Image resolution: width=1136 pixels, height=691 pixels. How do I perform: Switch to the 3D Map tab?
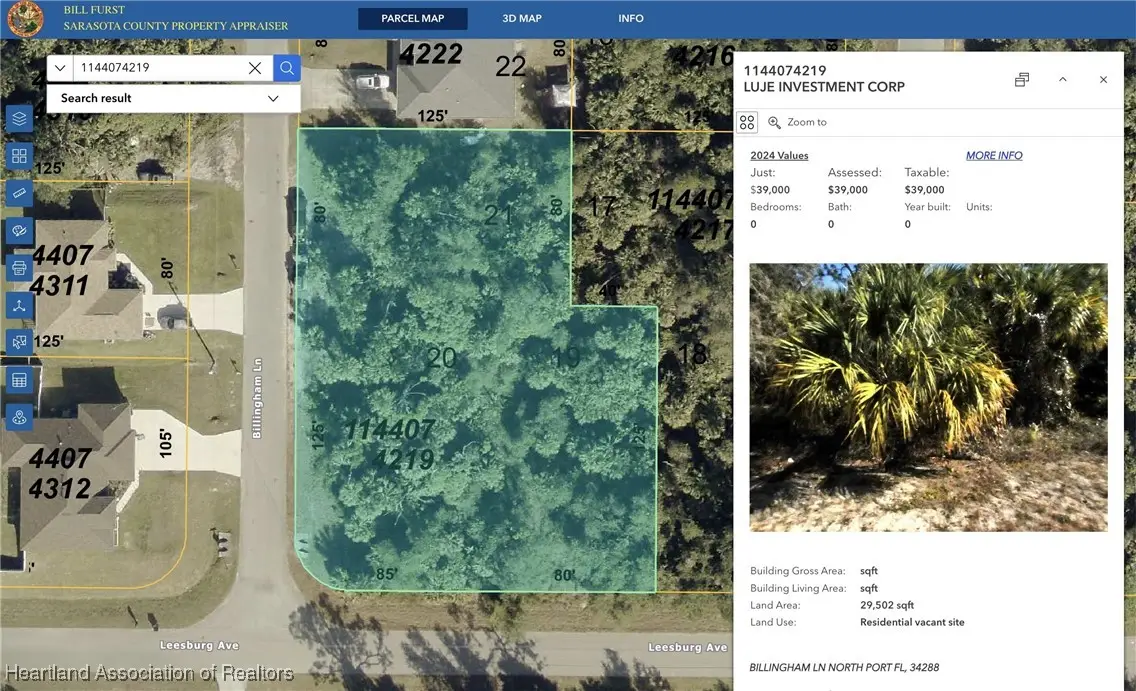tap(521, 18)
